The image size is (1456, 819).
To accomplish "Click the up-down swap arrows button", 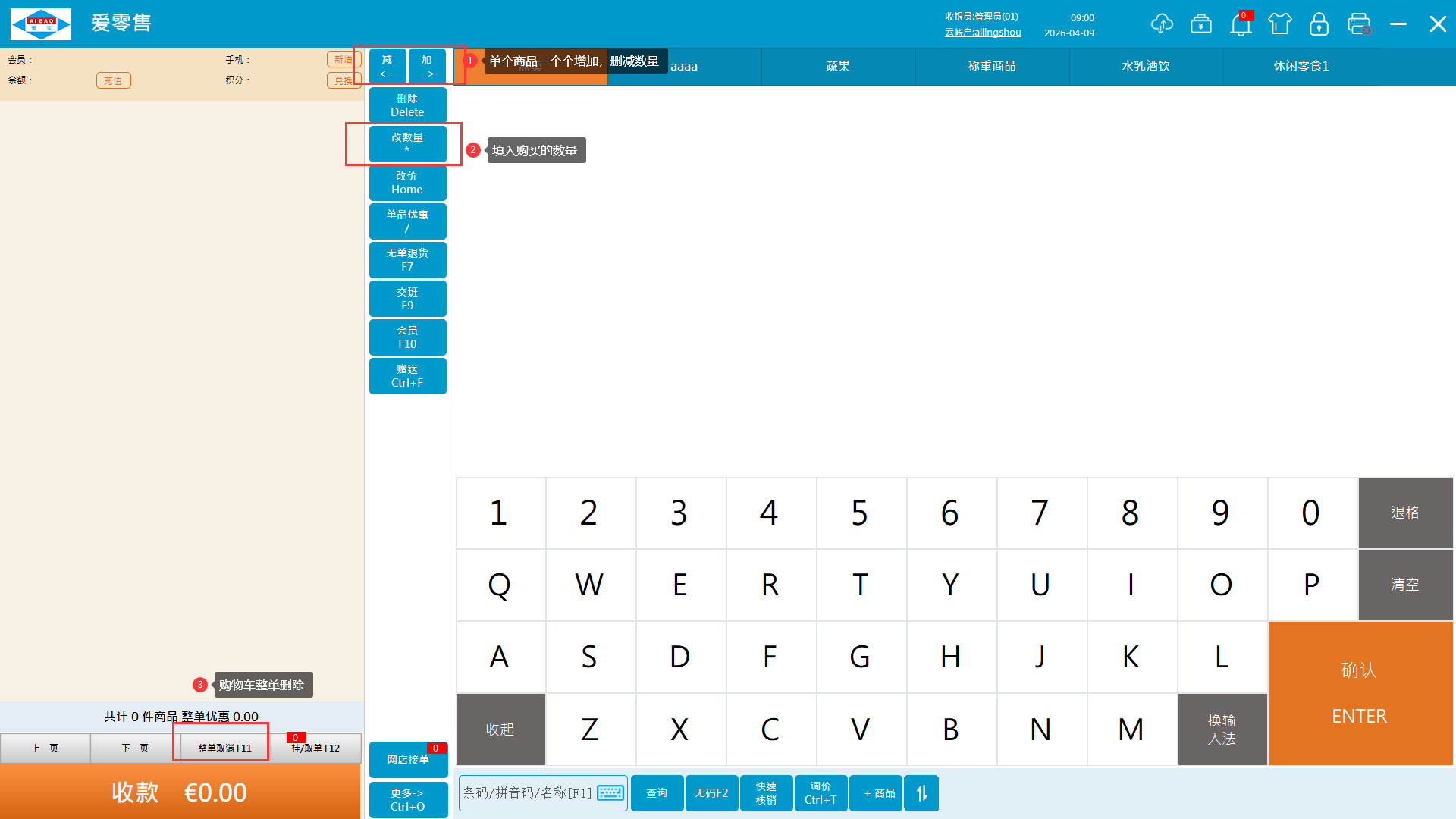I will (x=921, y=793).
